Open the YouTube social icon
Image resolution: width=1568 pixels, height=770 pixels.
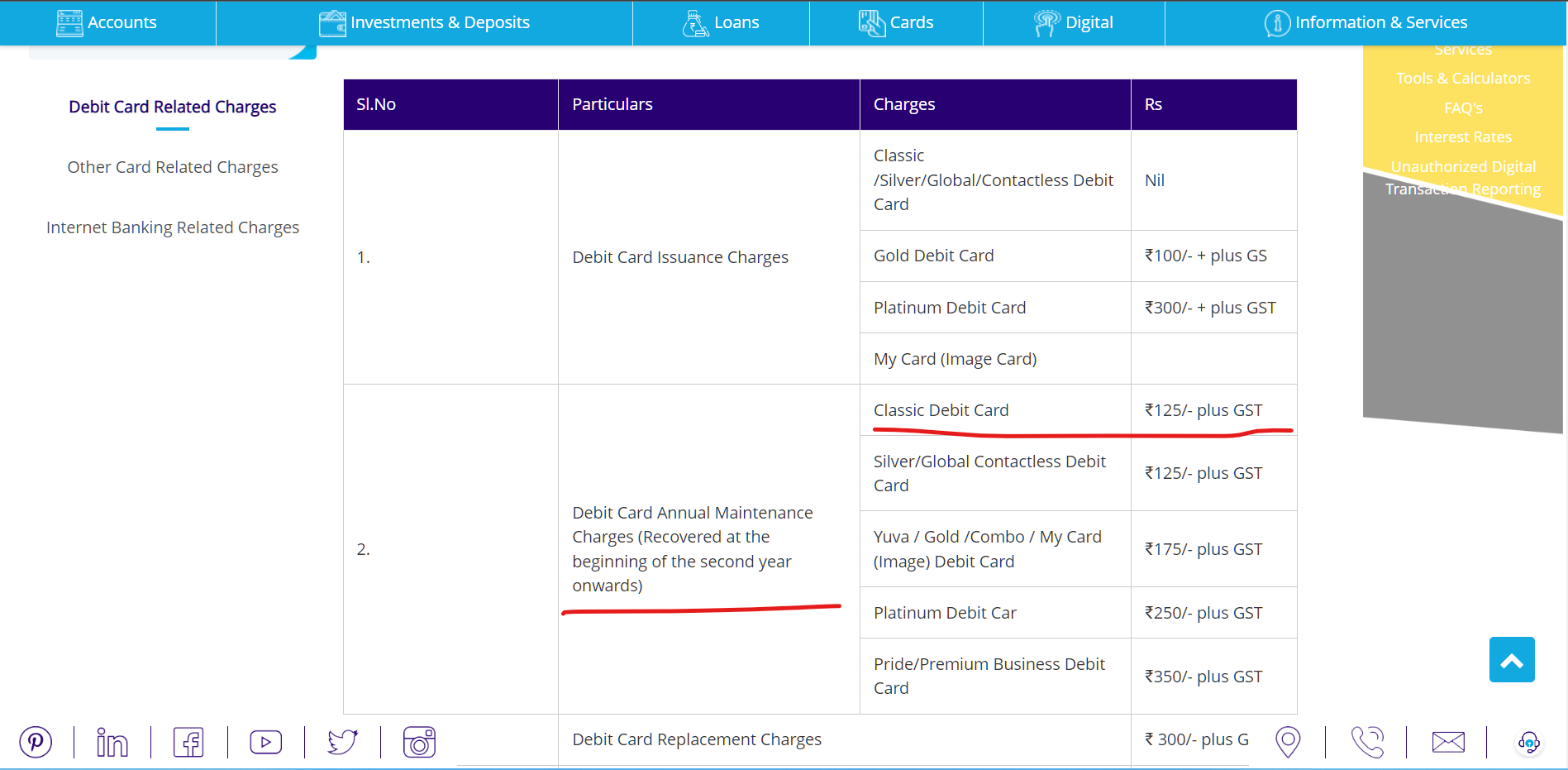click(x=265, y=742)
